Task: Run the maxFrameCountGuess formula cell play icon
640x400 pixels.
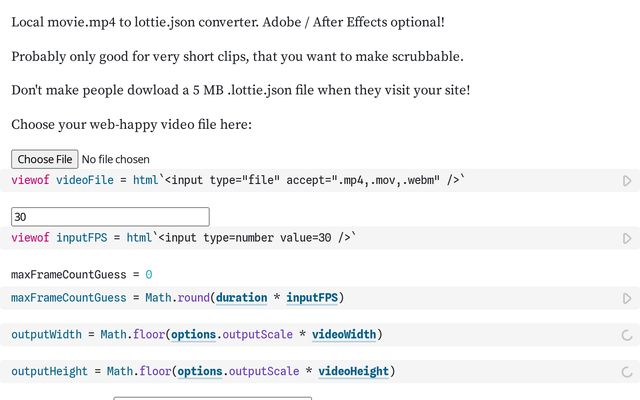Action: pyautogui.click(x=627, y=298)
